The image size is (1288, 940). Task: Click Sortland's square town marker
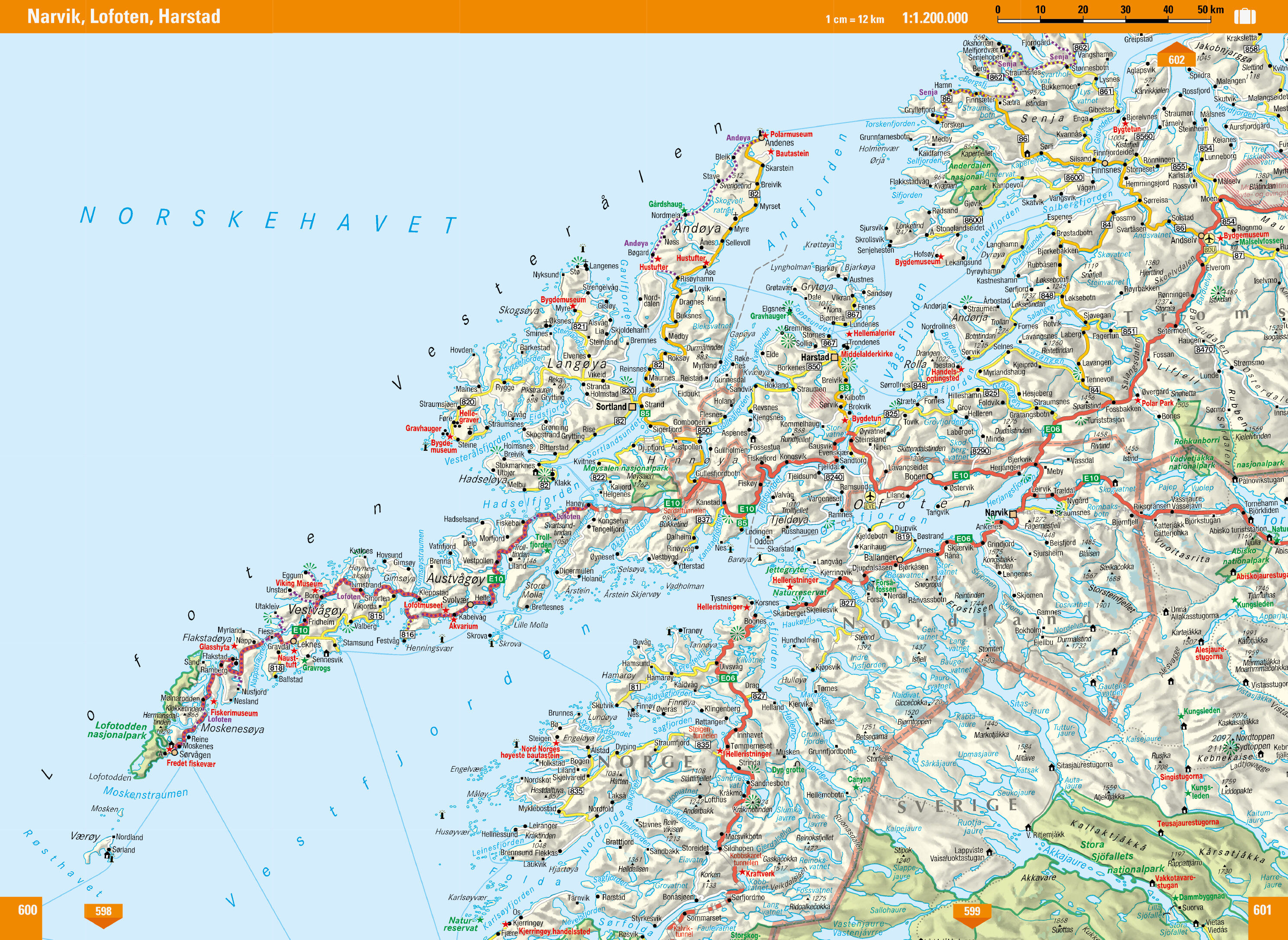[x=632, y=407]
